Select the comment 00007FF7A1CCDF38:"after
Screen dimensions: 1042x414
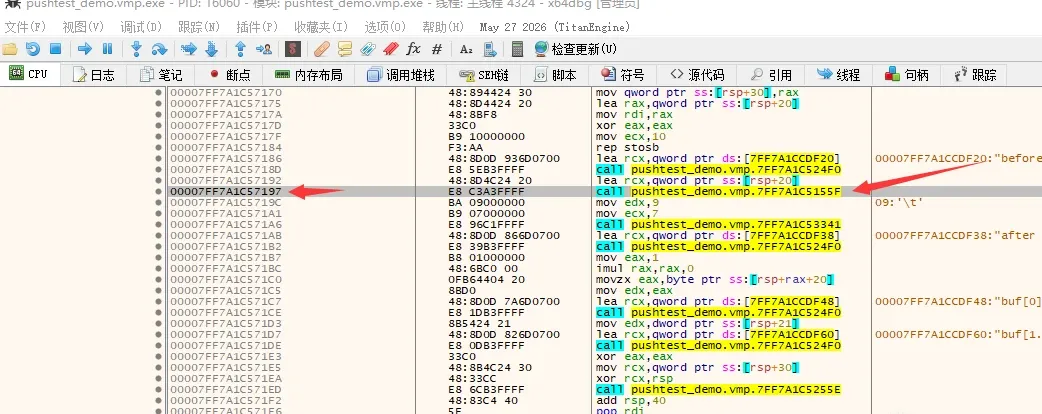(x=955, y=235)
